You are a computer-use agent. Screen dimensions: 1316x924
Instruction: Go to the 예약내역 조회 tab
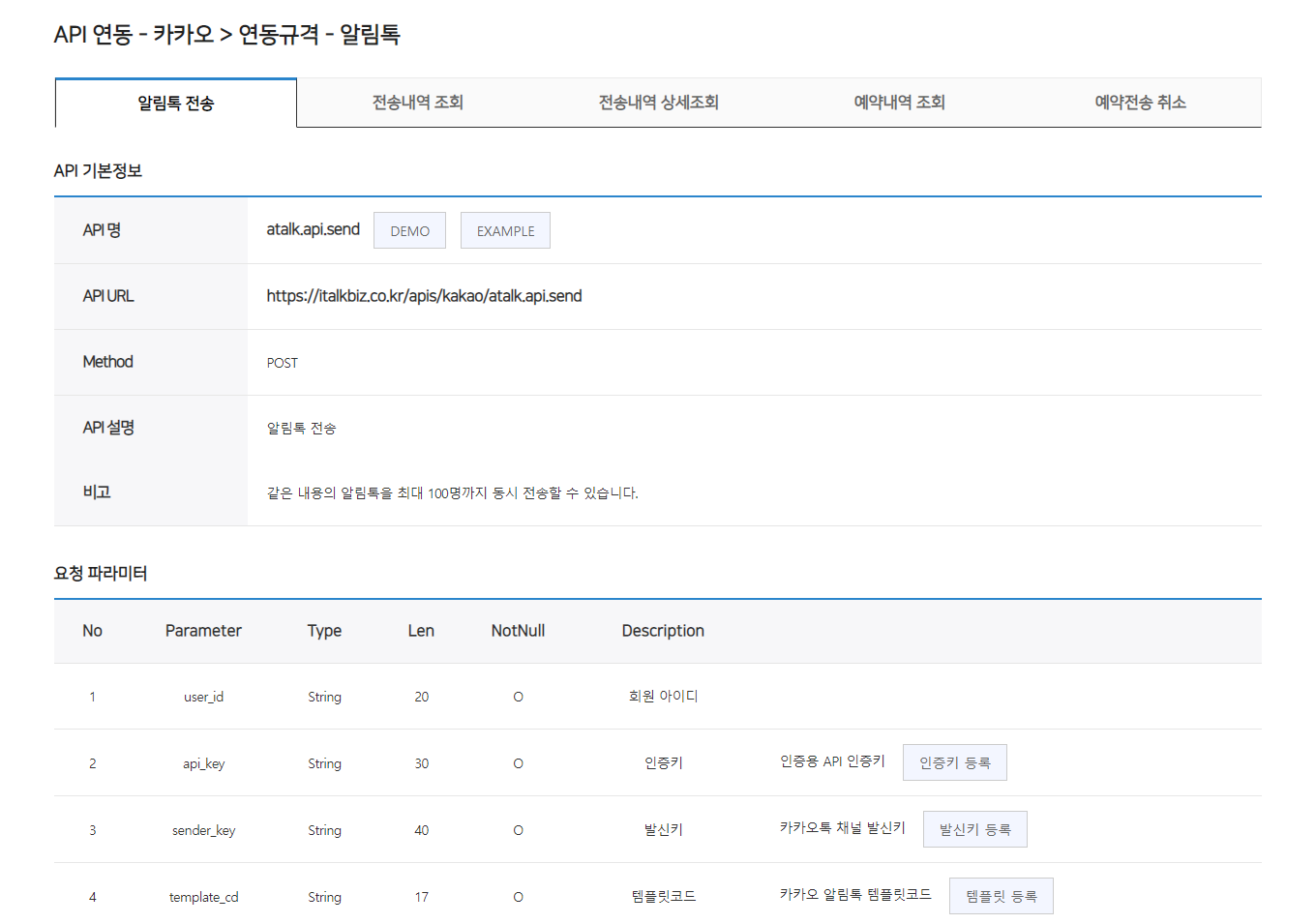tap(899, 103)
